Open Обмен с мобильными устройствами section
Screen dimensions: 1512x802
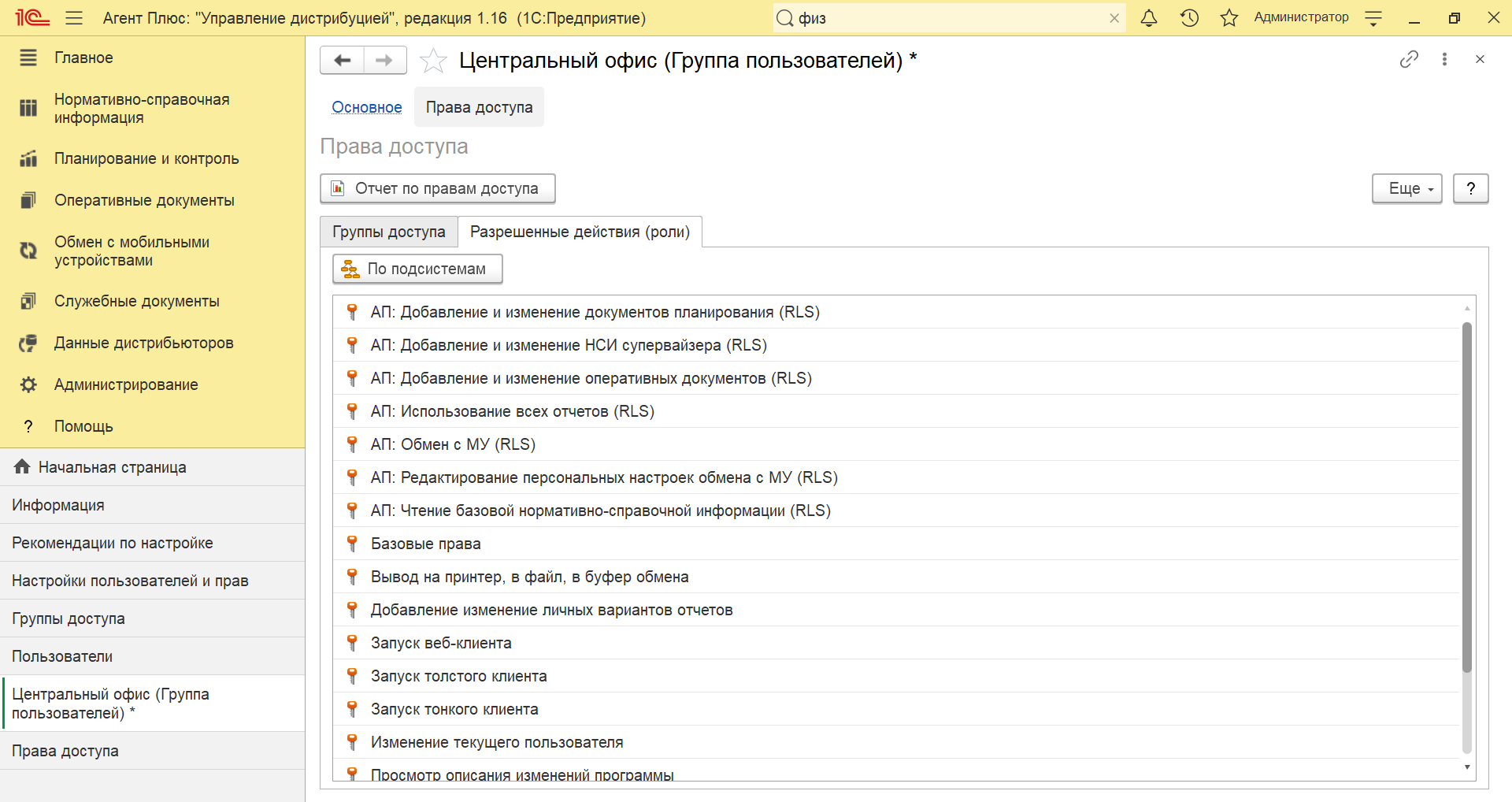[152, 251]
